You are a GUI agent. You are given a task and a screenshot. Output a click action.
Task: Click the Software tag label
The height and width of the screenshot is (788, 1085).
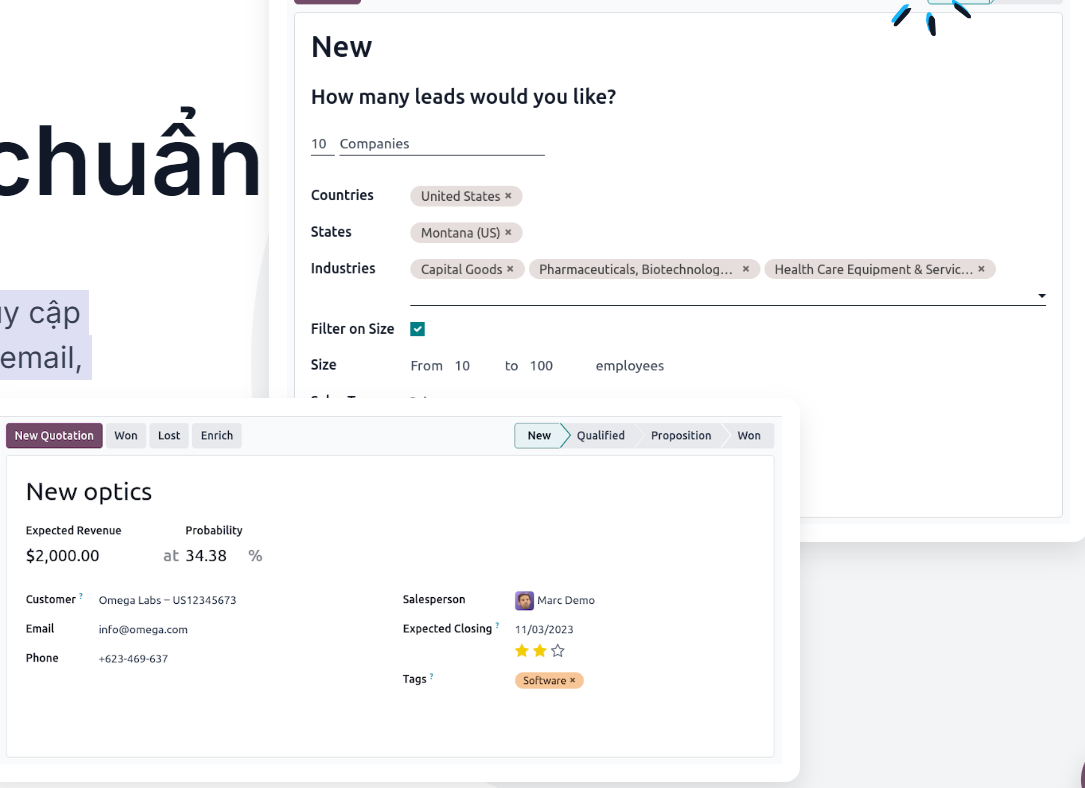[545, 681]
